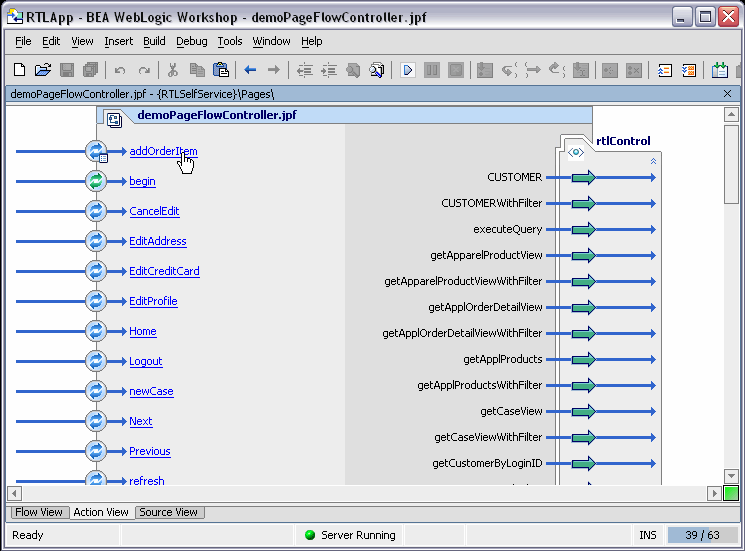Open the Next action link
Viewport: 745px width, 551px height.
(x=141, y=421)
